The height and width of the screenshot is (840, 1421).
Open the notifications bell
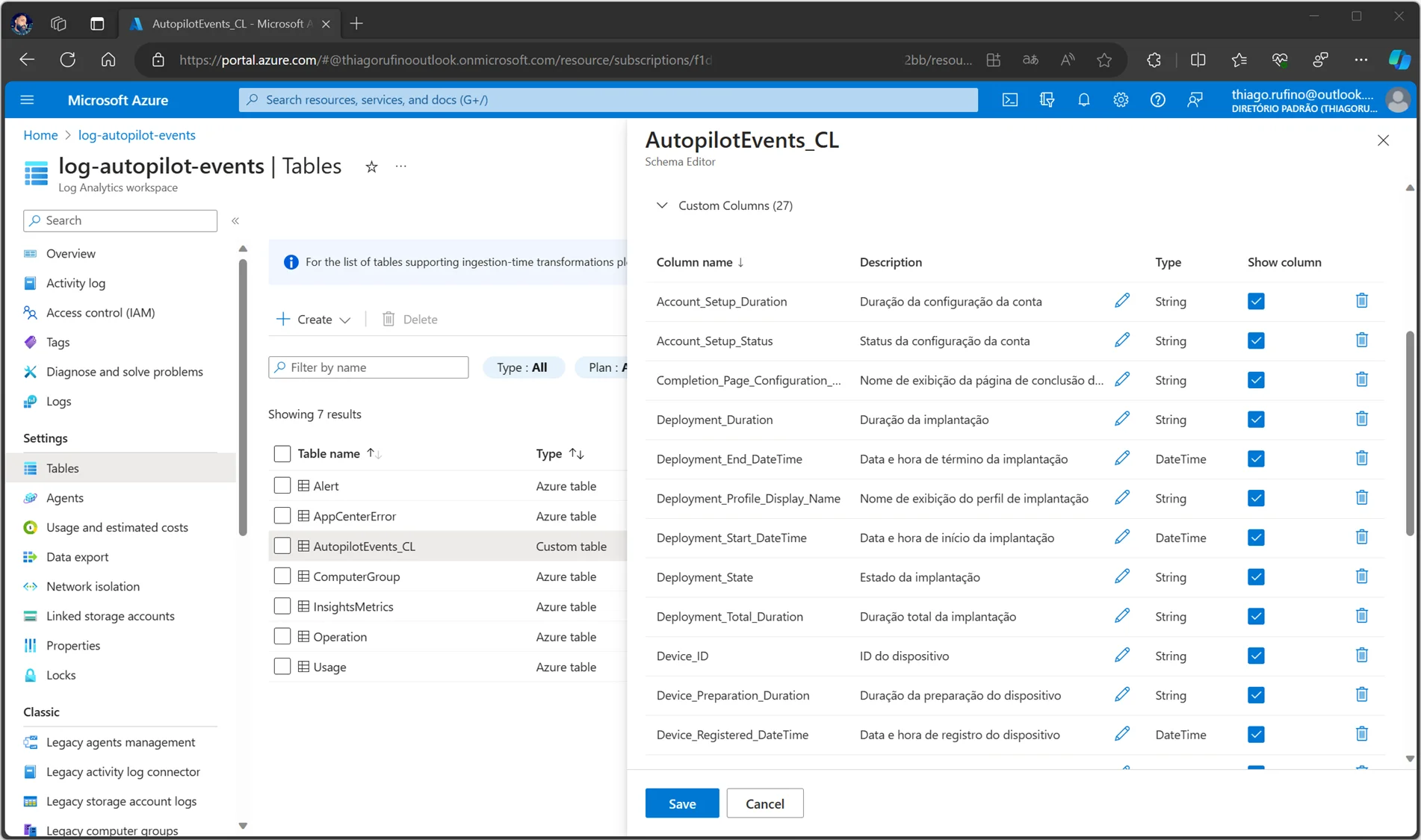tap(1083, 99)
